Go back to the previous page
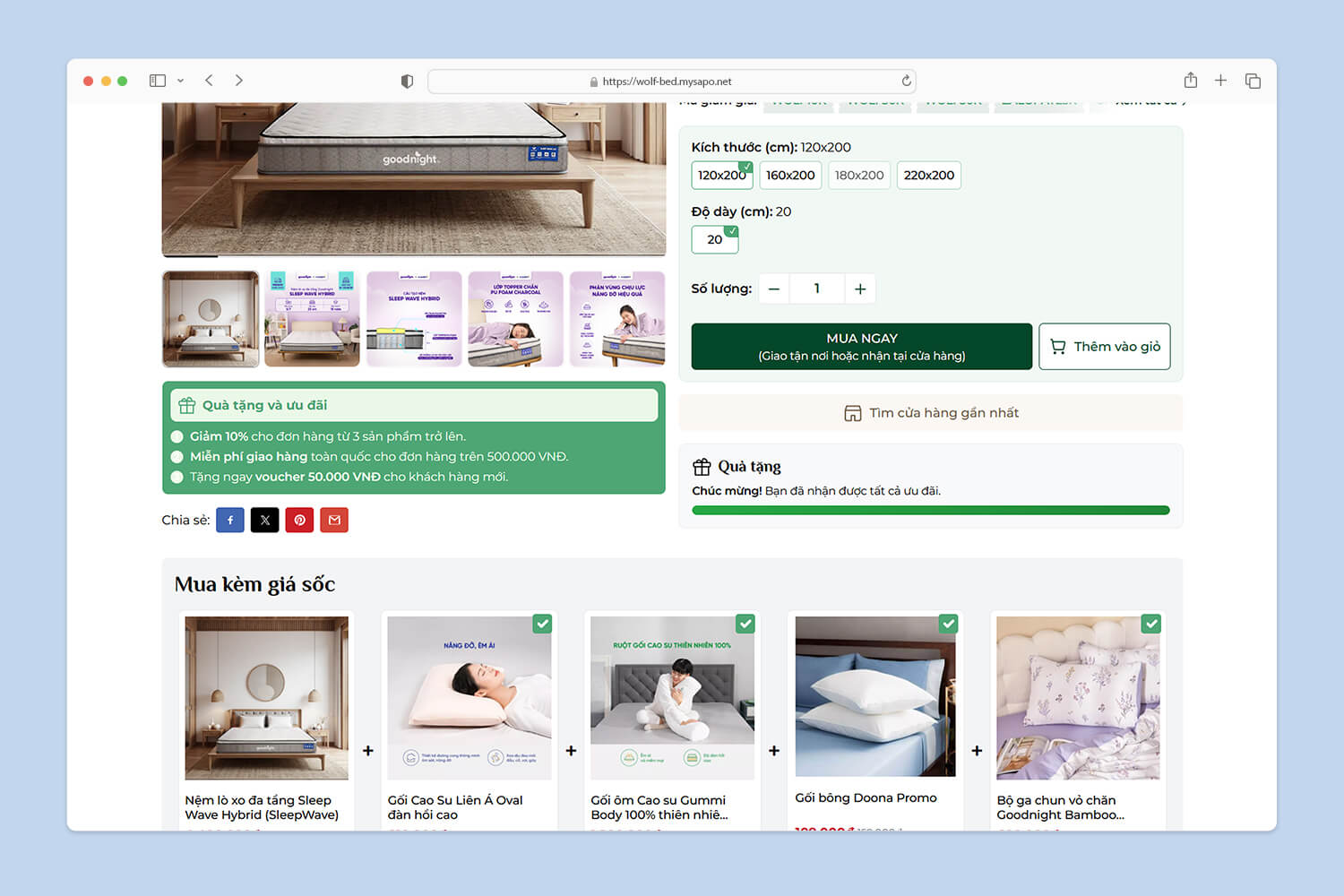1344x896 pixels. click(209, 81)
